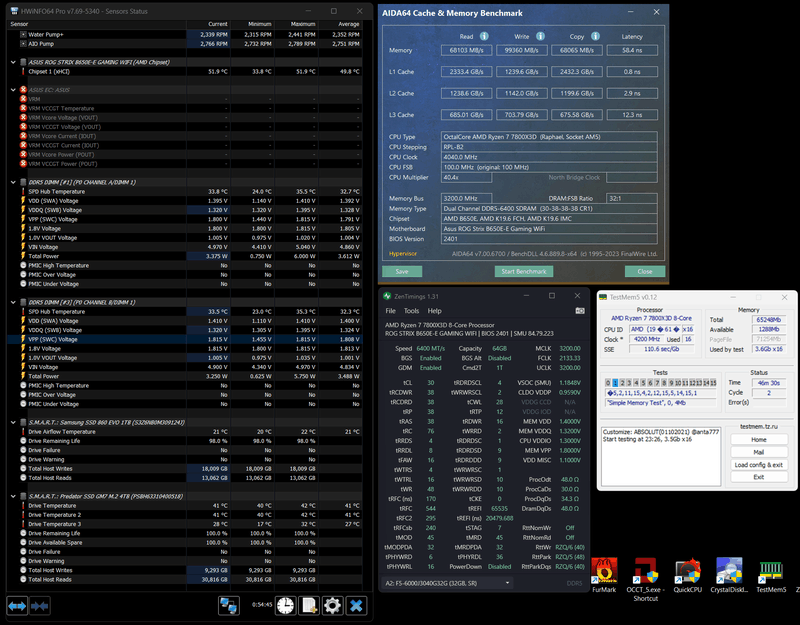Click red X icon on VRM Vcore Voltage row
This screenshot has height=625, width=800.
(x=23, y=117)
